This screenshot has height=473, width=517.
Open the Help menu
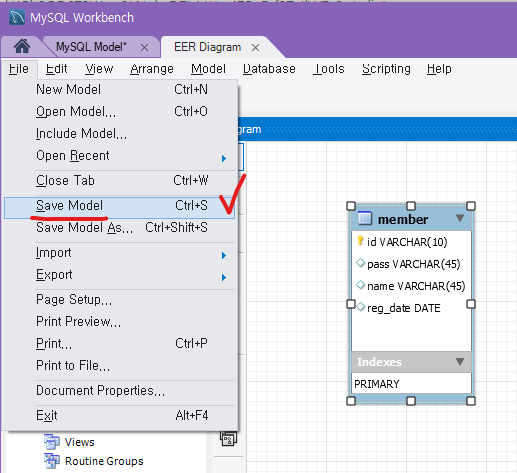pyautogui.click(x=439, y=69)
